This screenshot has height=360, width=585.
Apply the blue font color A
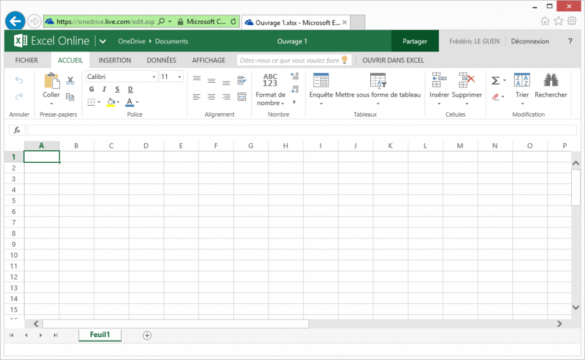tap(129, 102)
